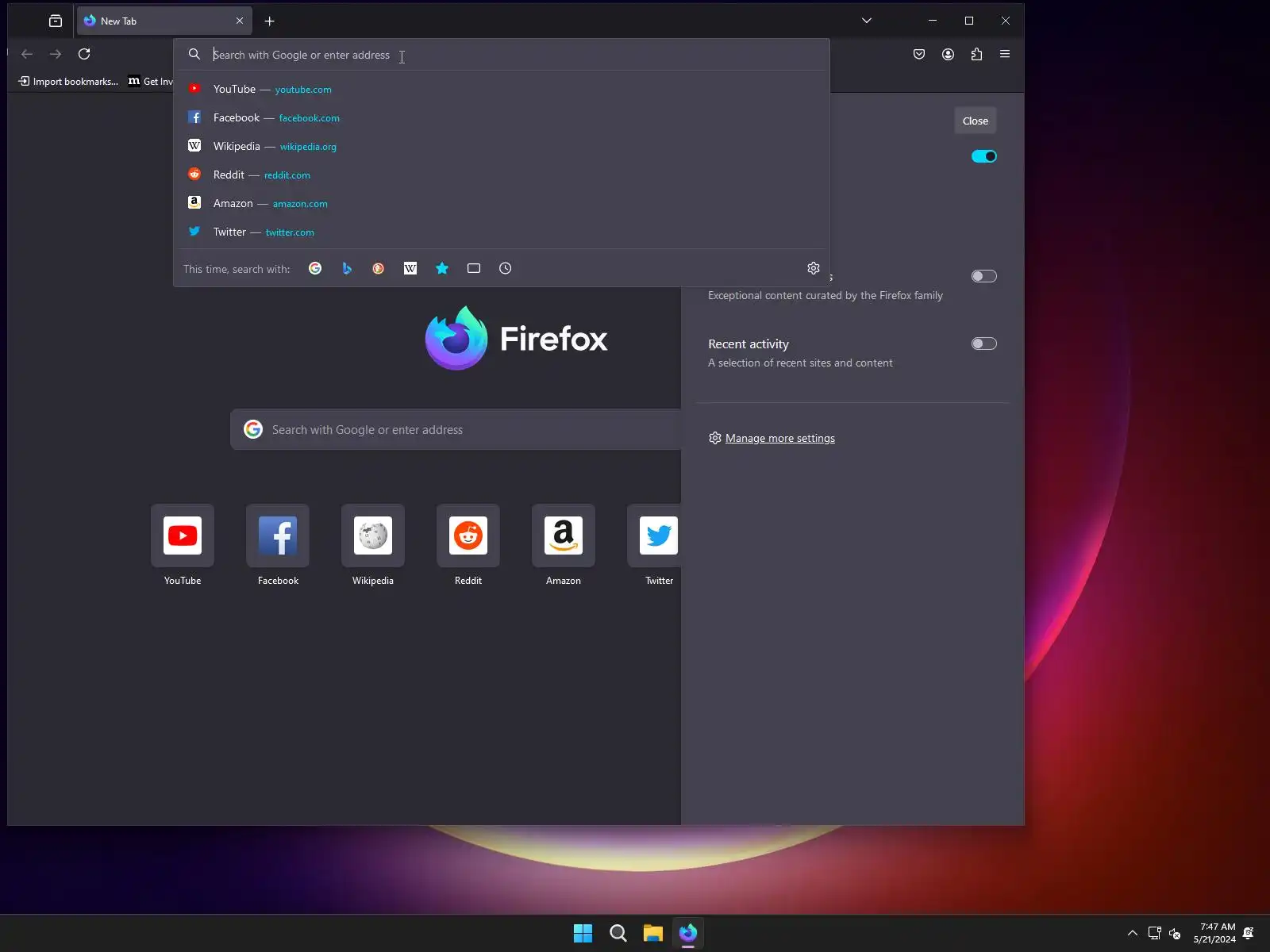Viewport: 1270px width, 952px height.
Task: Click the page's Google search box
Action: pyautogui.click(x=456, y=429)
